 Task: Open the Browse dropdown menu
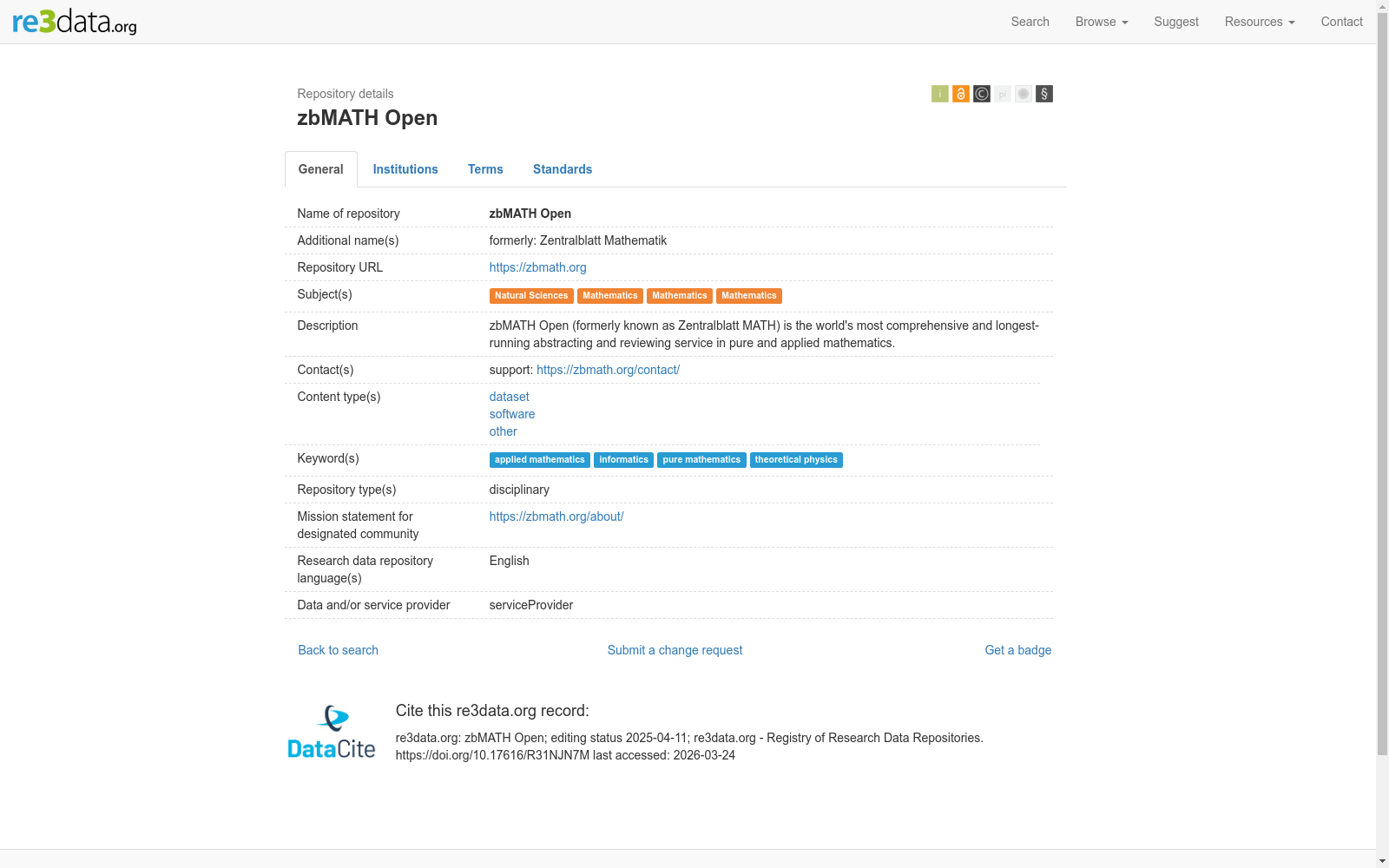coord(1102,22)
